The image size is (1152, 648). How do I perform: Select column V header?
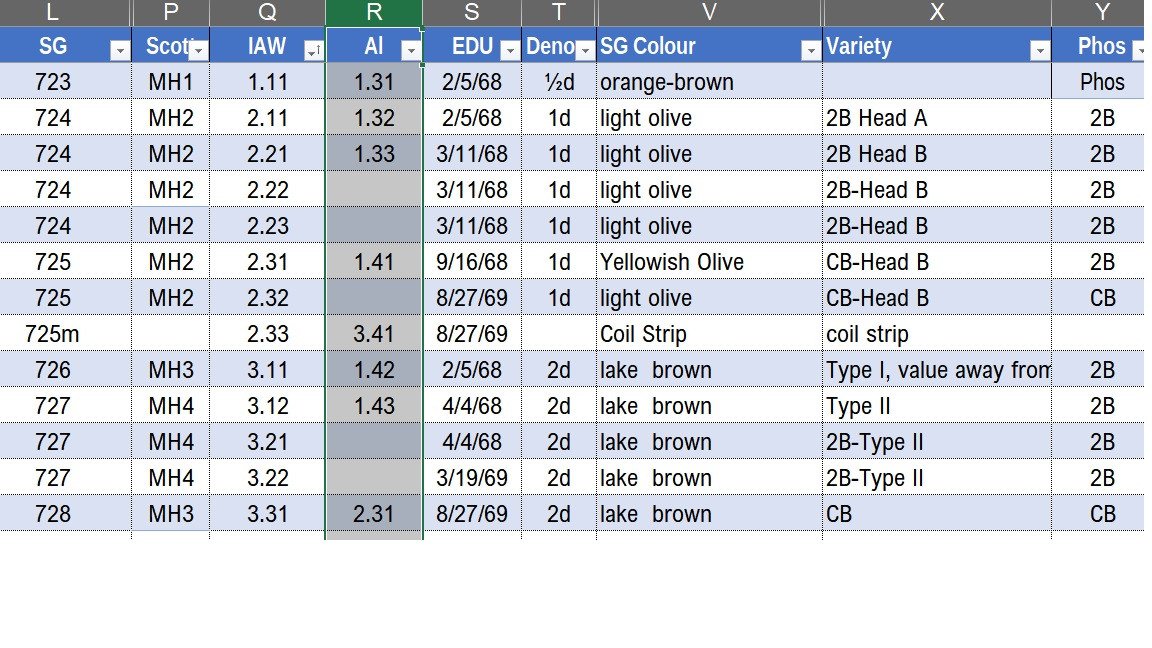(709, 13)
